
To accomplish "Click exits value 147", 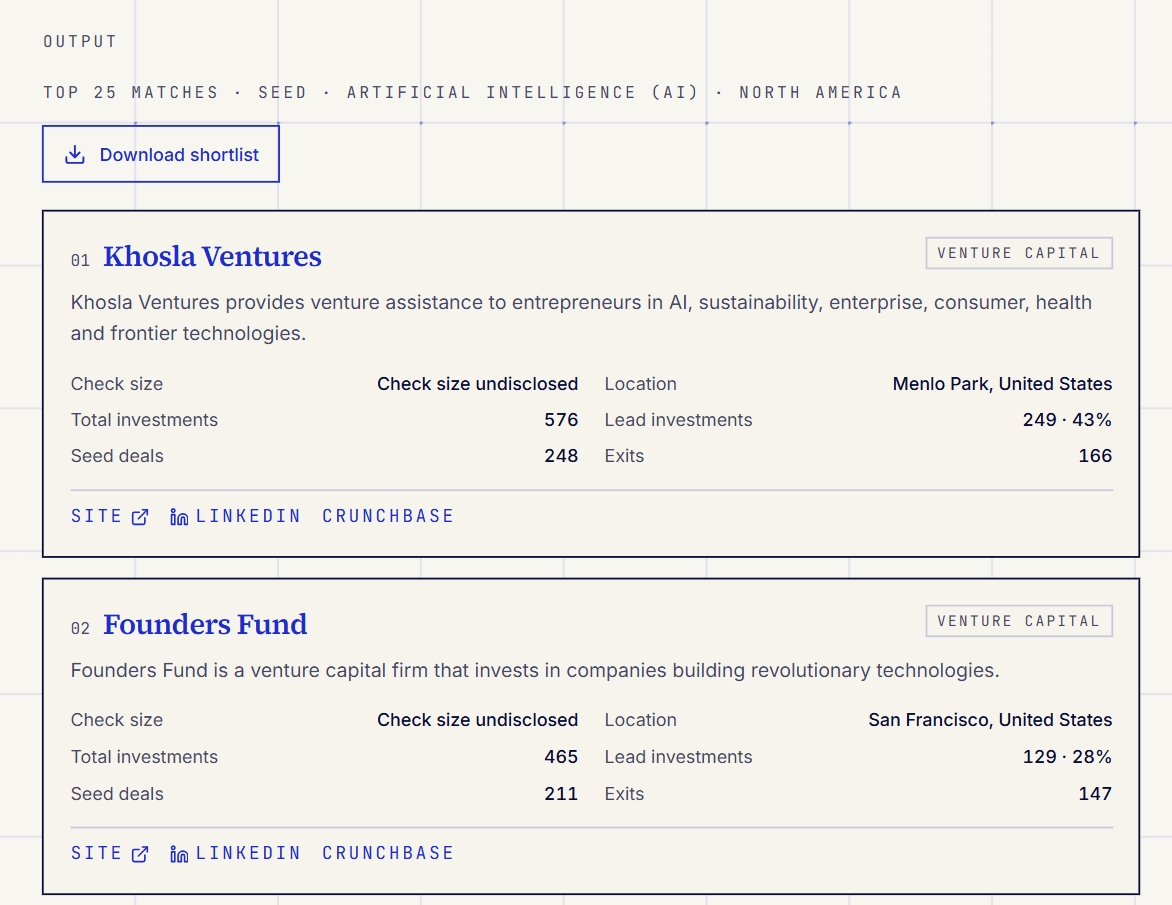I will point(1095,794).
